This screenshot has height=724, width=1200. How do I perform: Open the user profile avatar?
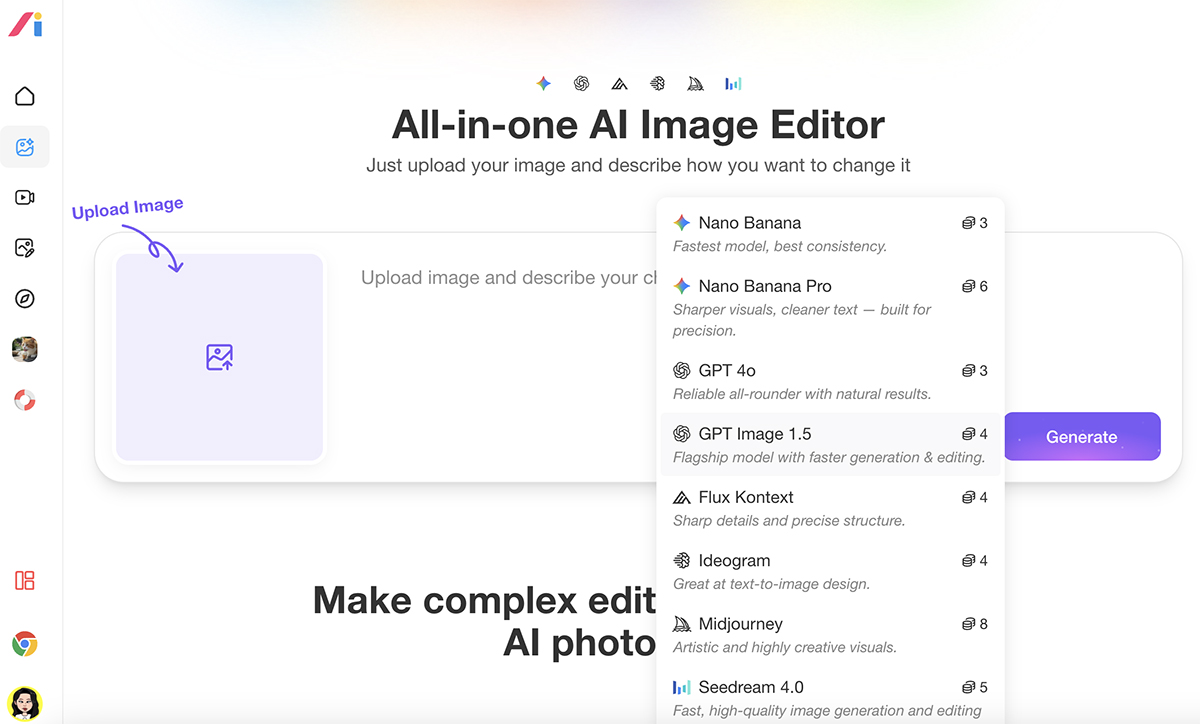pyautogui.click(x=25, y=702)
